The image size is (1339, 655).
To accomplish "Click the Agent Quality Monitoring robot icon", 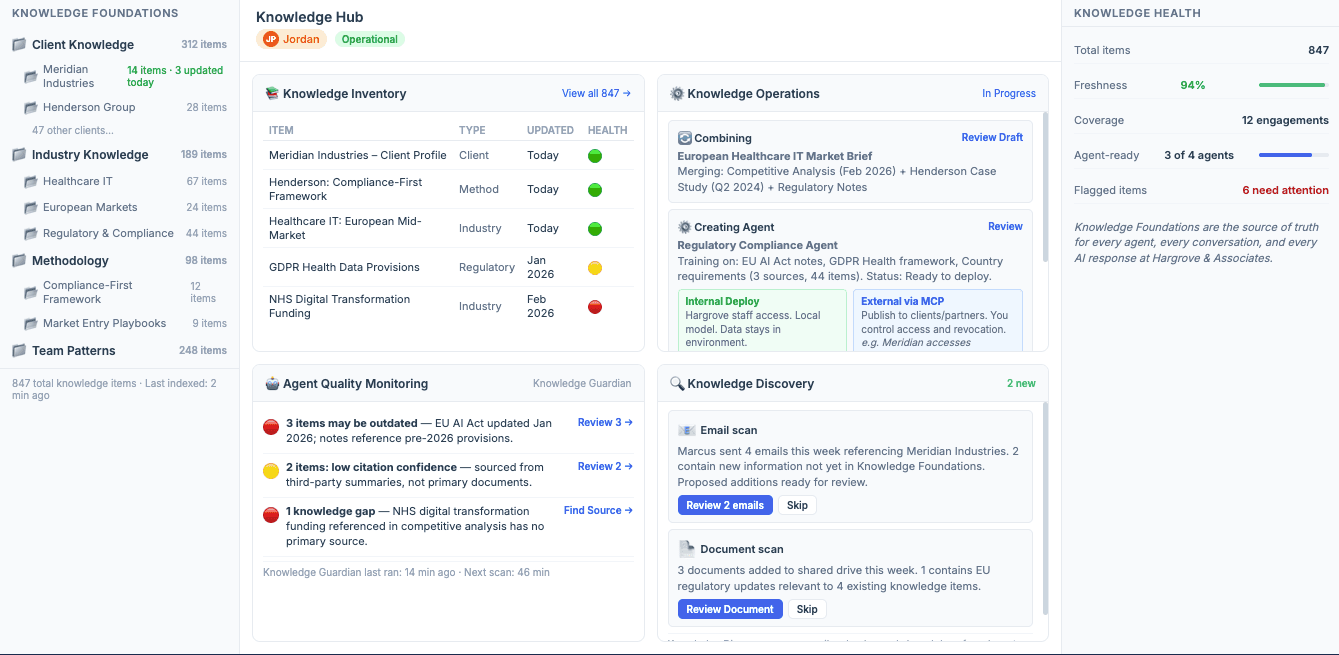I will (x=272, y=383).
